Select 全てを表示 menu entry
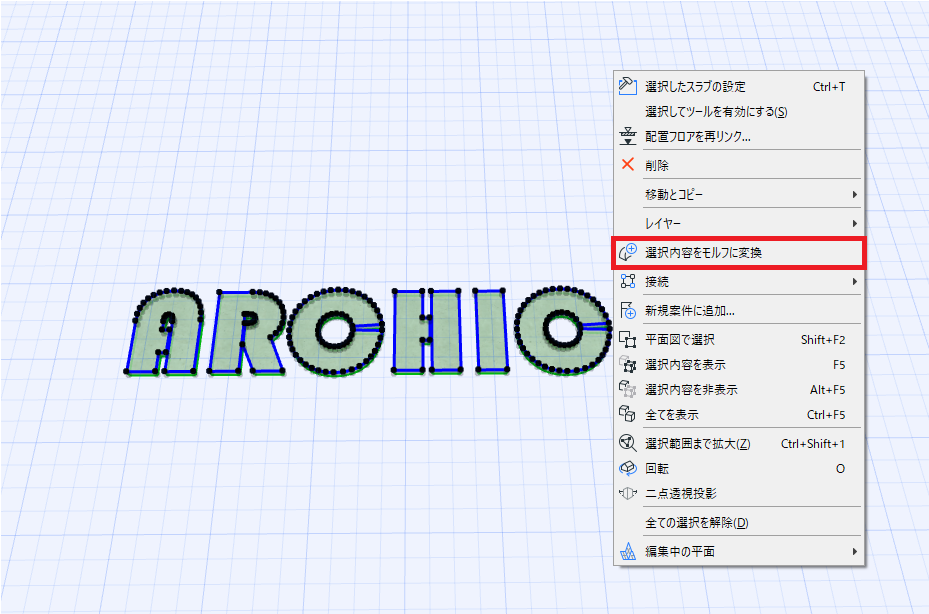This screenshot has height=614, width=929. tap(738, 414)
